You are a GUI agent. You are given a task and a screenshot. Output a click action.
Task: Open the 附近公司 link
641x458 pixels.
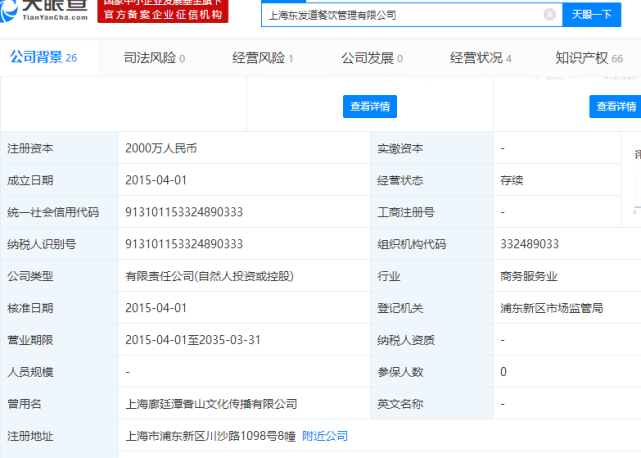click(325, 436)
